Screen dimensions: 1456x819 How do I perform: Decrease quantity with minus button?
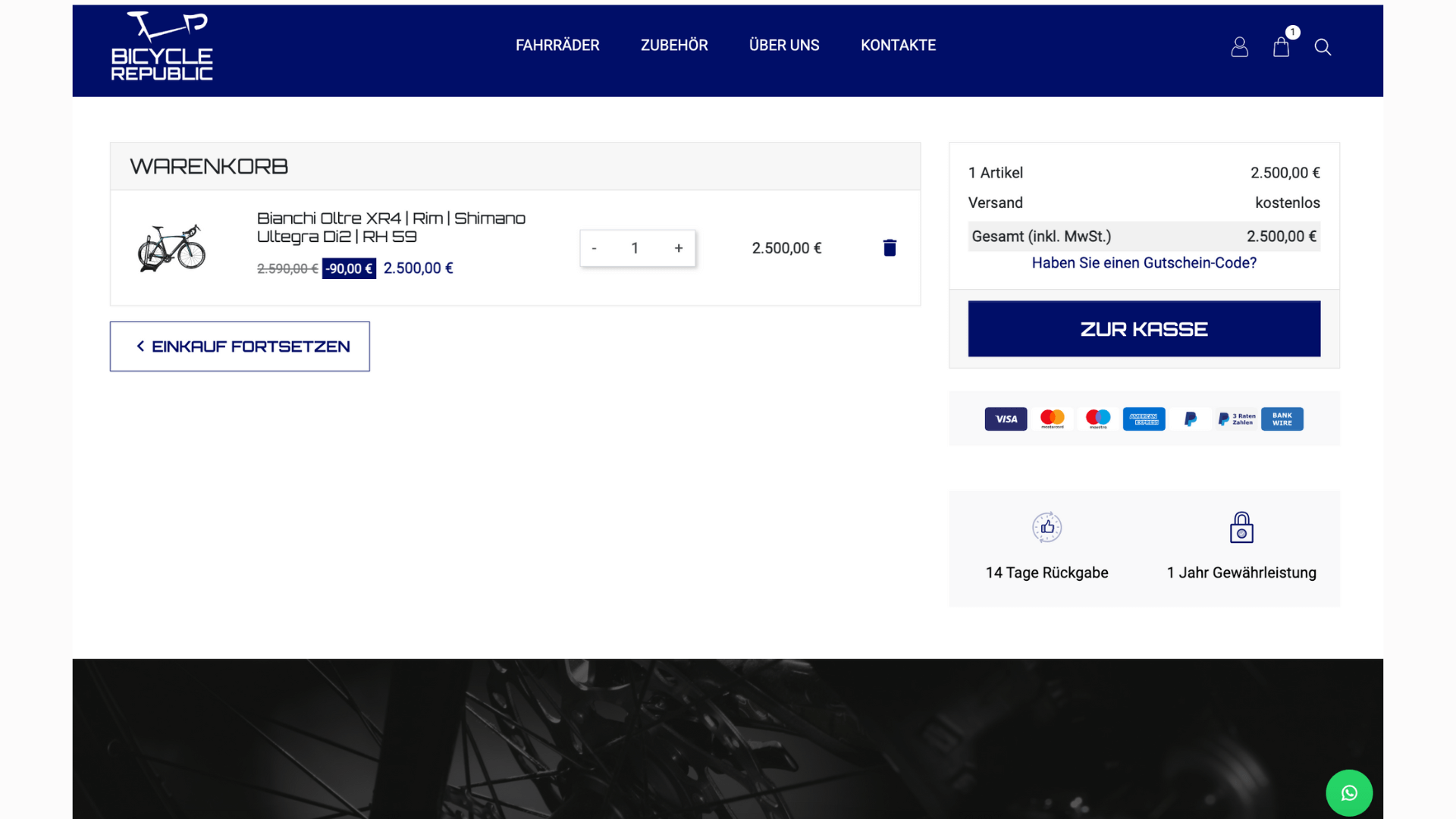pos(594,248)
